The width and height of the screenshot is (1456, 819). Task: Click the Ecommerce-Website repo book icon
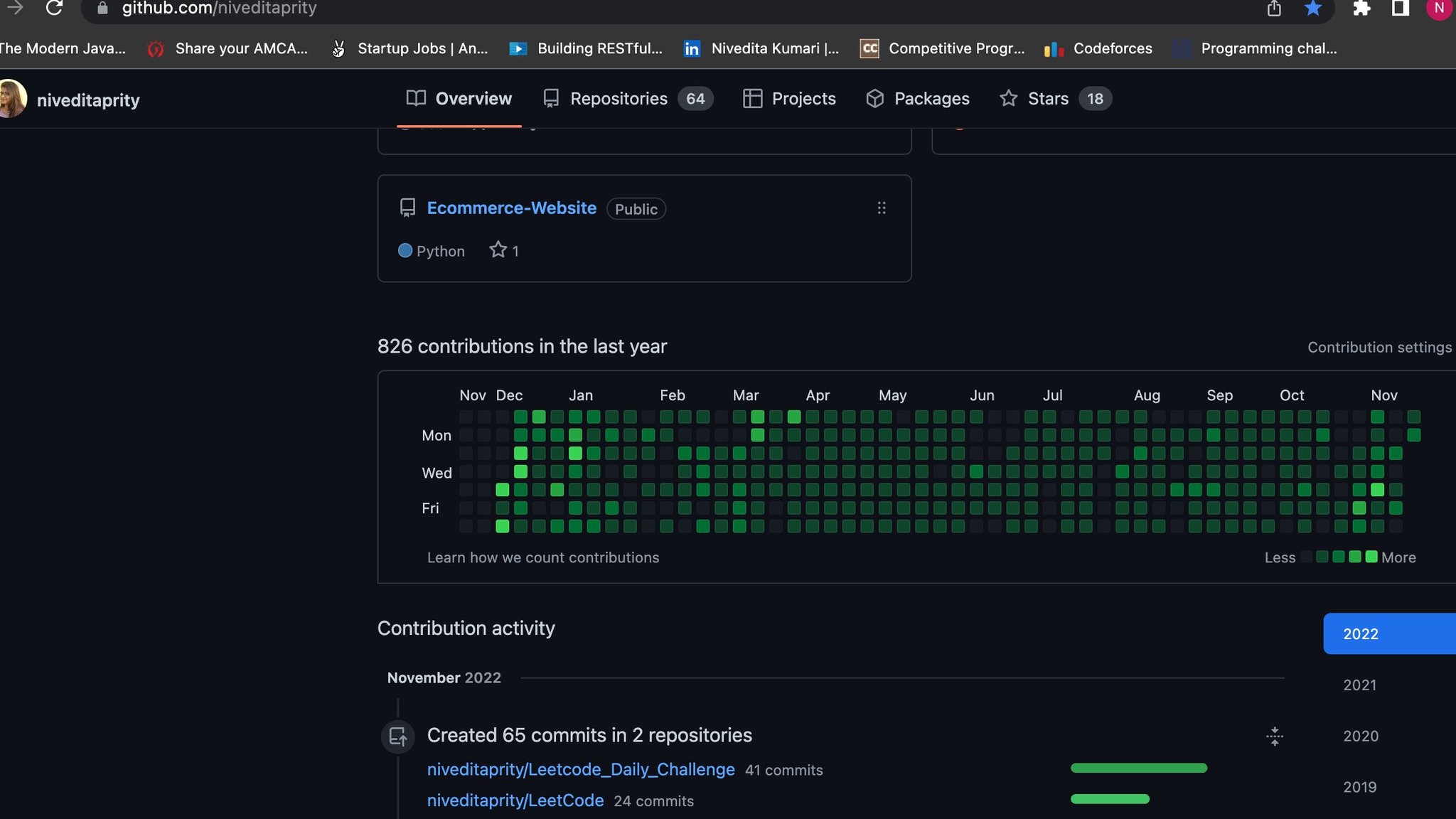407,208
